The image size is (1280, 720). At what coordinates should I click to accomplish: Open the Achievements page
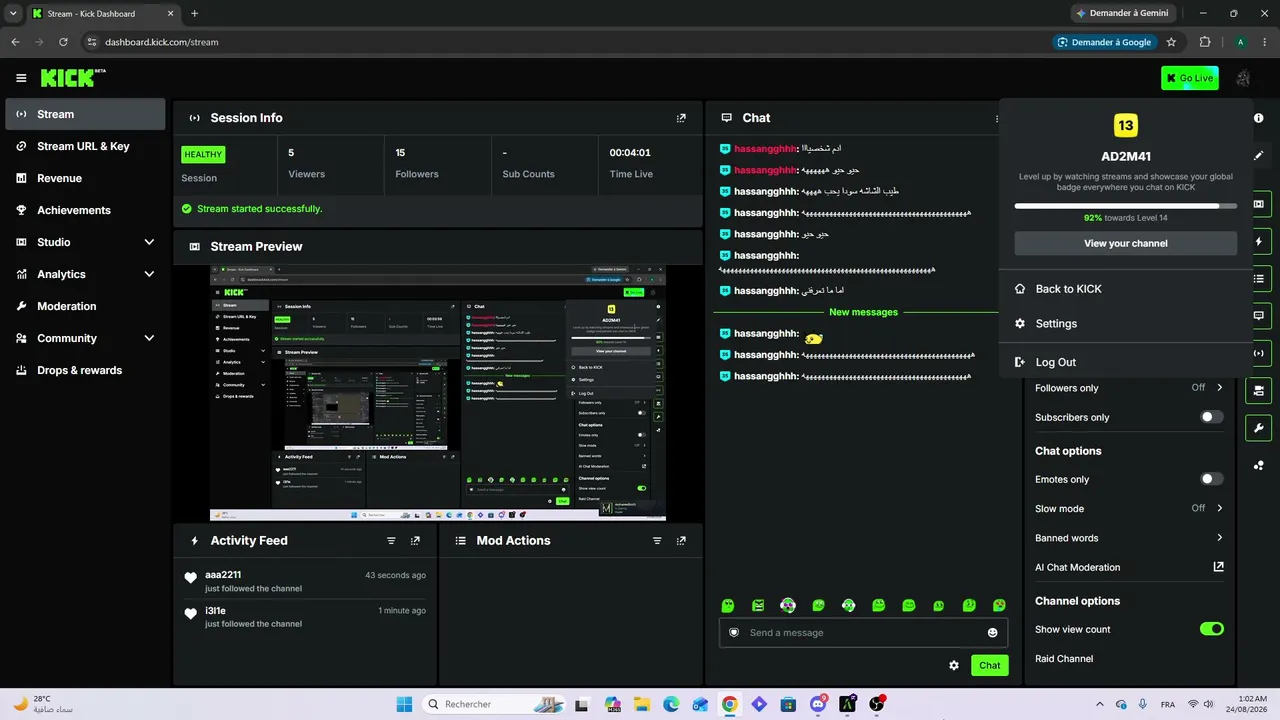[85, 210]
